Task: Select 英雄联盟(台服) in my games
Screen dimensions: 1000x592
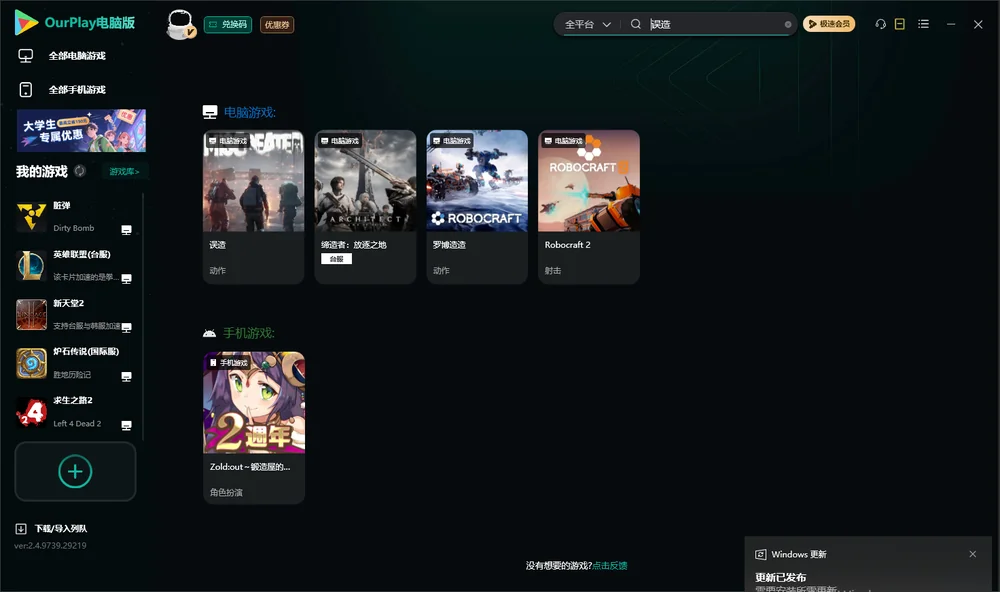Action: coord(75,265)
